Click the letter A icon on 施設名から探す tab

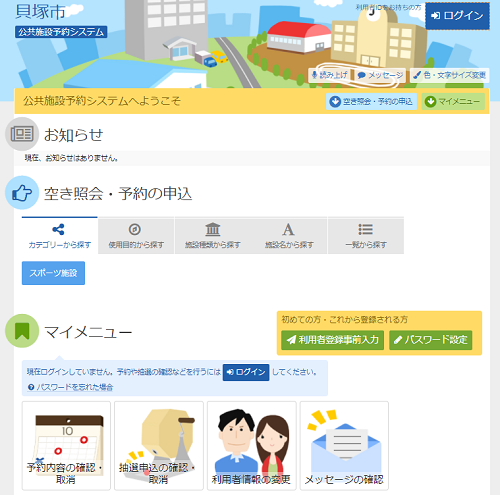coord(288,230)
